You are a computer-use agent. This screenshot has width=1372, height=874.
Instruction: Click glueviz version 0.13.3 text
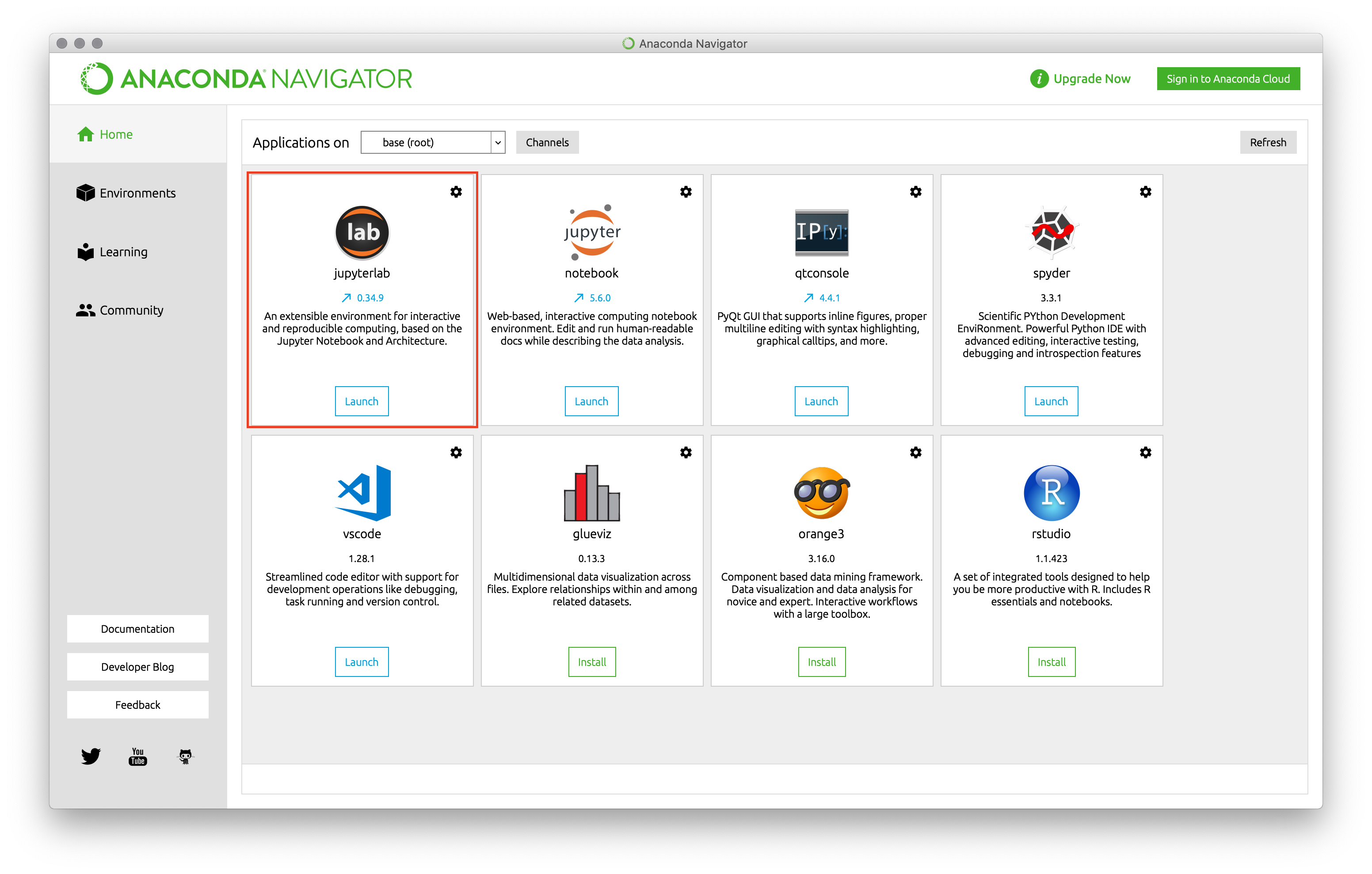(591, 559)
